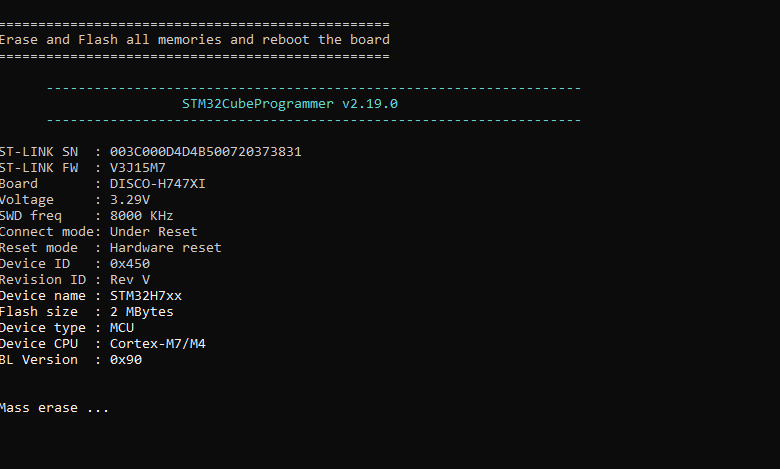Click the "Device CPU" label
The width and height of the screenshot is (780, 469).
(38, 344)
